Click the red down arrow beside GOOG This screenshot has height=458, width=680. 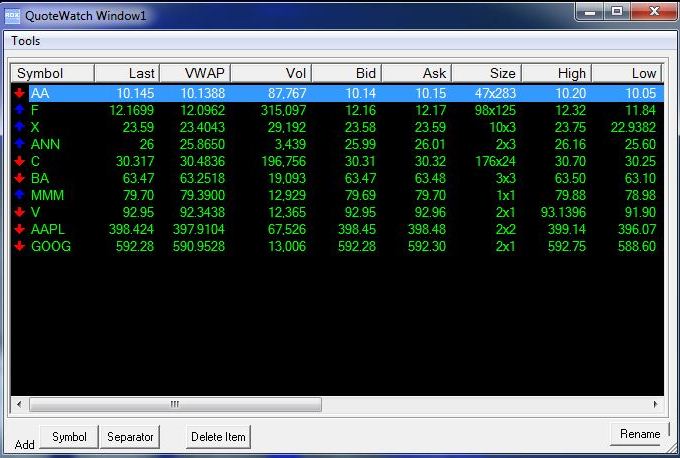point(19,246)
